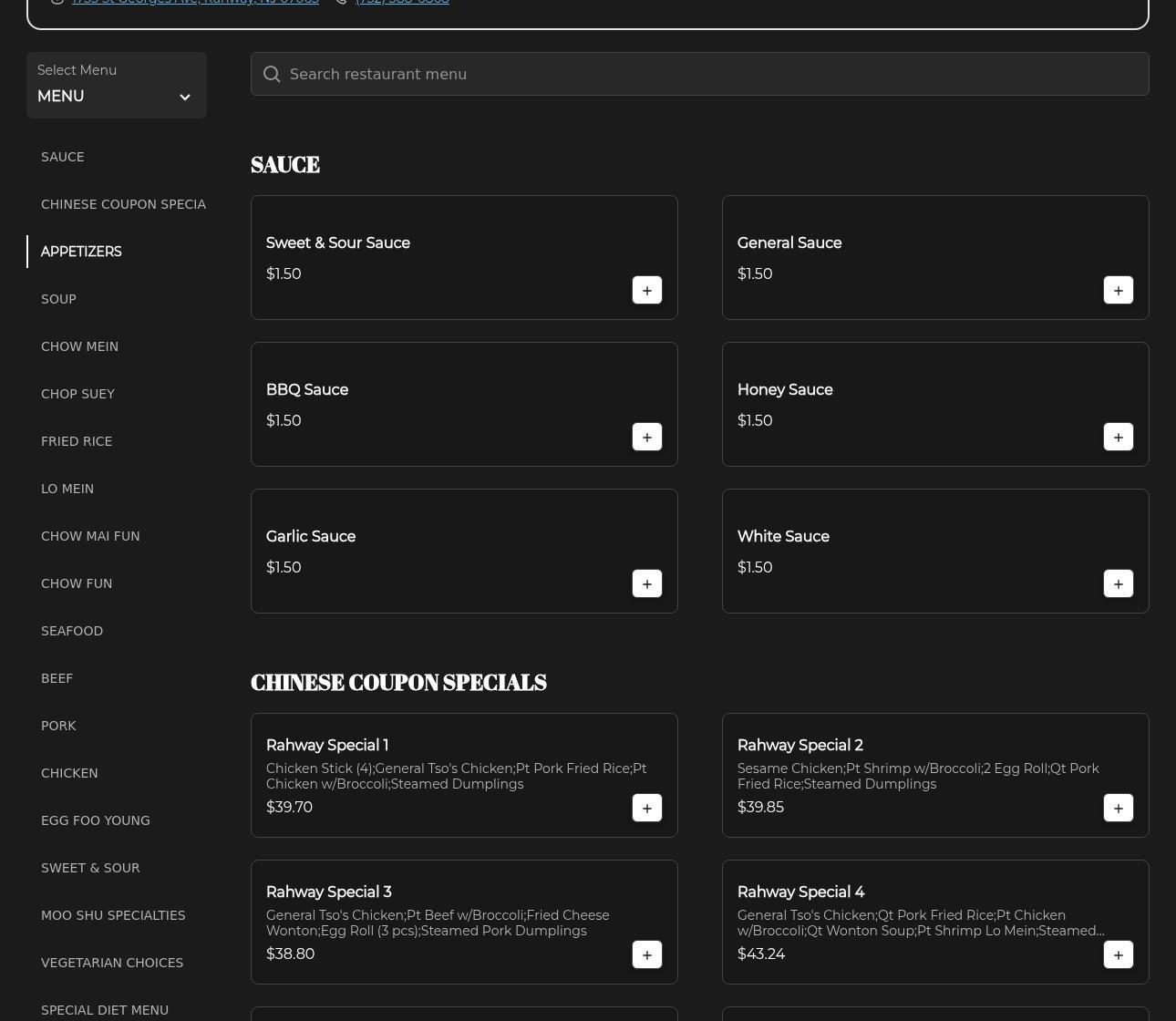The height and width of the screenshot is (1021, 1176).
Task: Click plus icon for BBQ Sauce
Action: click(646, 437)
